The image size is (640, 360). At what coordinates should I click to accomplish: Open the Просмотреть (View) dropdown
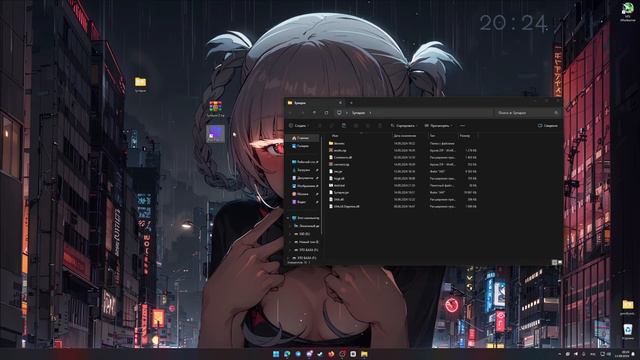(438, 126)
